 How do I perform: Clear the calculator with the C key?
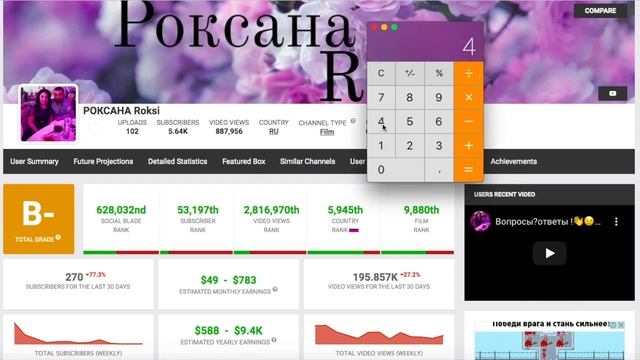click(381, 73)
